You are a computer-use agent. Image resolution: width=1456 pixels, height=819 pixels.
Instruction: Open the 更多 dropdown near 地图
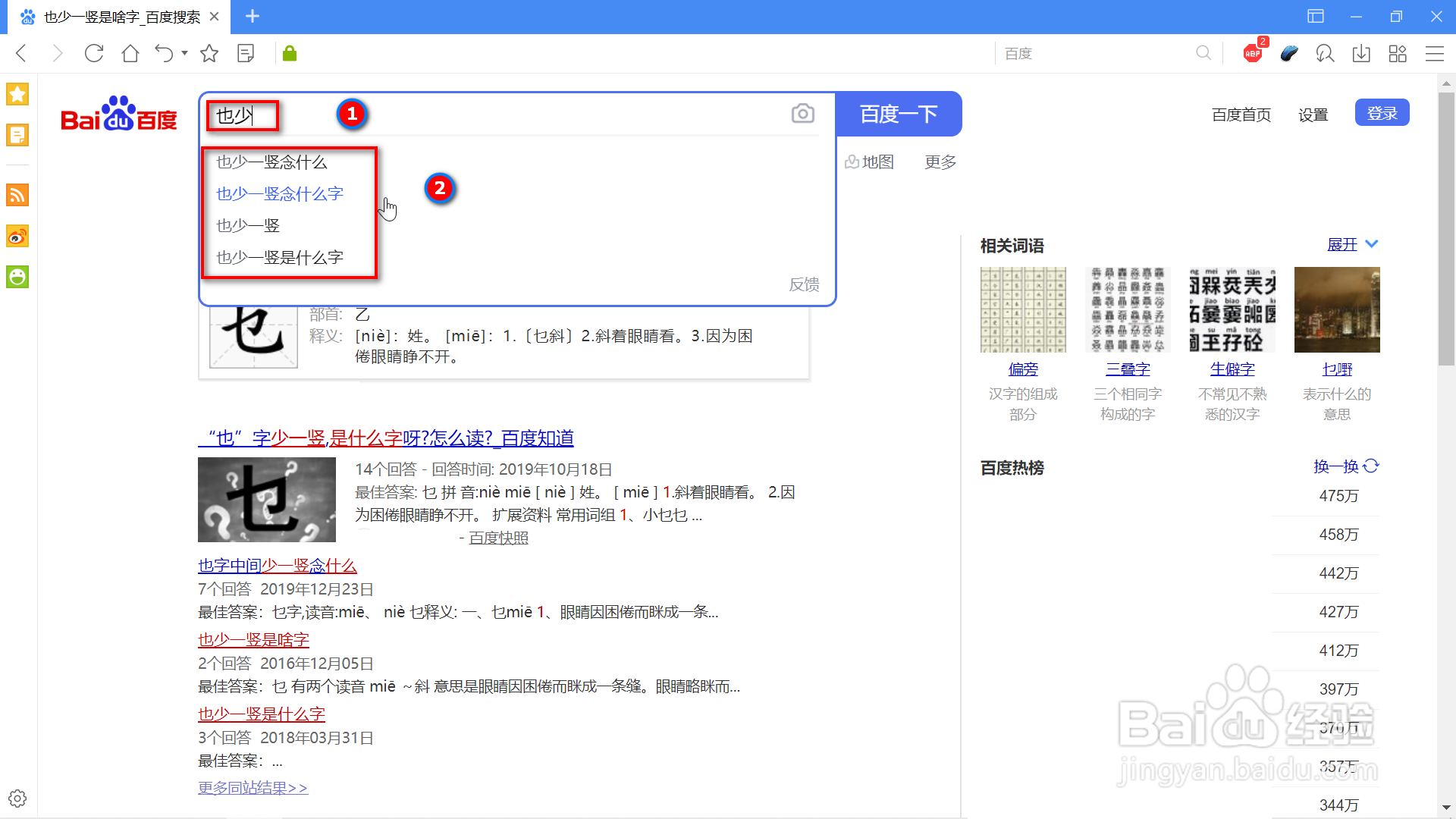pos(940,161)
